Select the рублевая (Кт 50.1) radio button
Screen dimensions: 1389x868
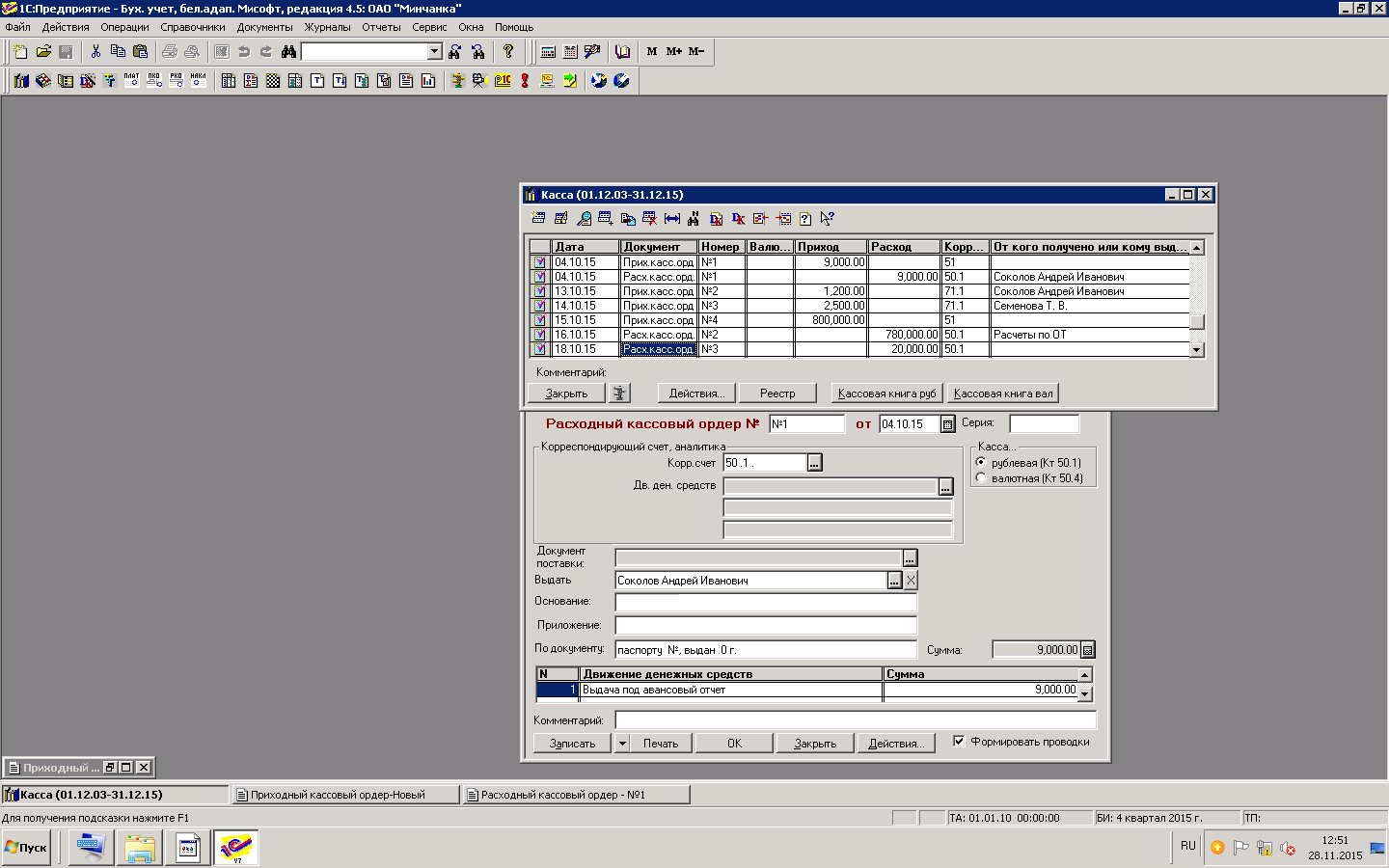point(981,462)
